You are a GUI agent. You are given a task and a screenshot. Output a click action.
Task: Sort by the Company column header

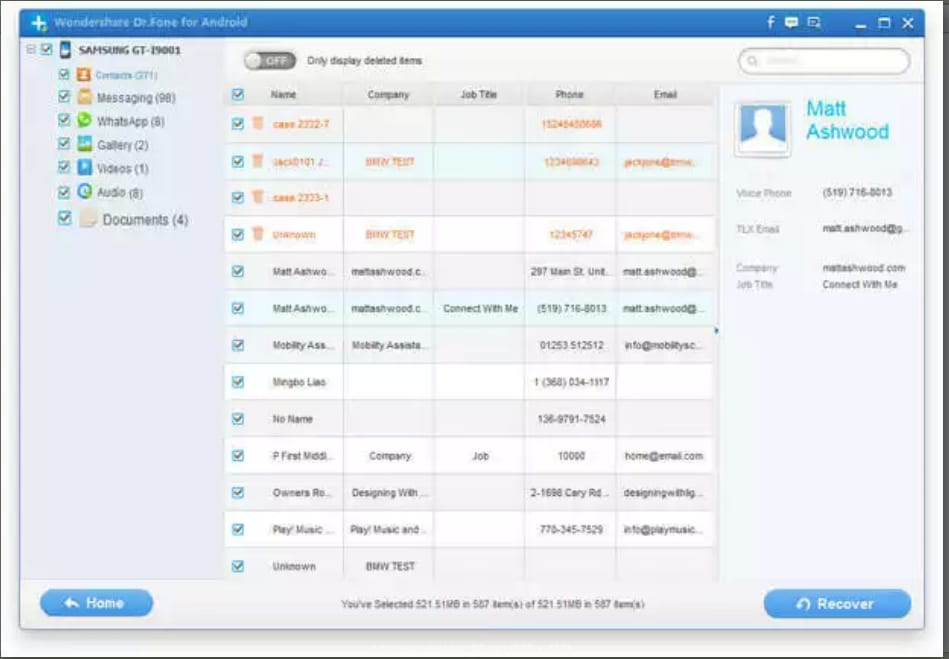pyautogui.click(x=389, y=95)
